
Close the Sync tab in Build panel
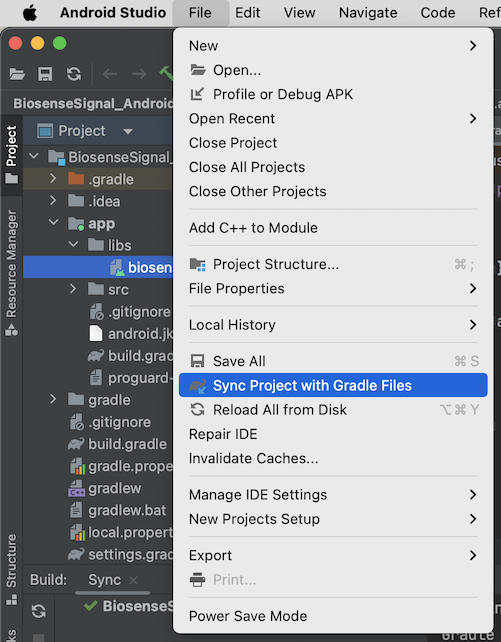pyautogui.click(x=133, y=580)
